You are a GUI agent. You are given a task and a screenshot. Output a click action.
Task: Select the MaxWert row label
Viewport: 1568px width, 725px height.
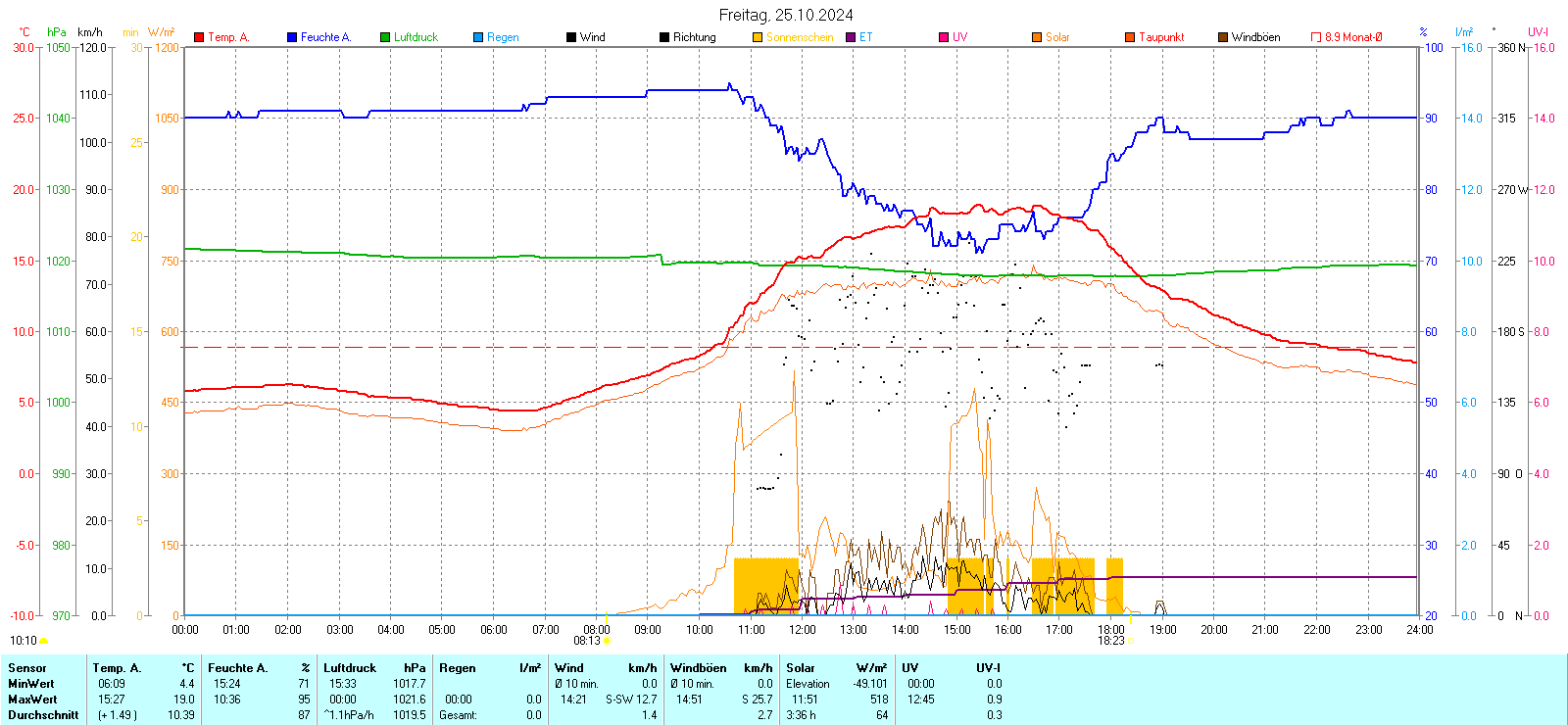(32, 700)
